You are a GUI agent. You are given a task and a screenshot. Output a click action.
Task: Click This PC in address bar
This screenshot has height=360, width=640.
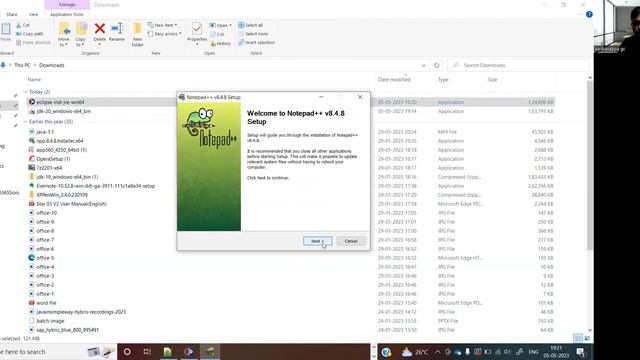coord(22,65)
